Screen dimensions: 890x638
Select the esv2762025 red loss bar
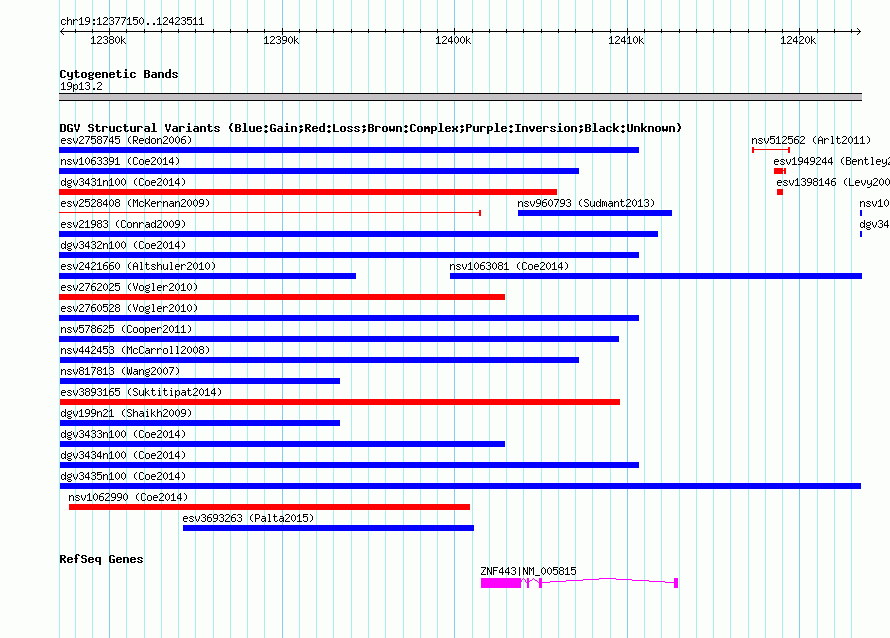coord(282,297)
